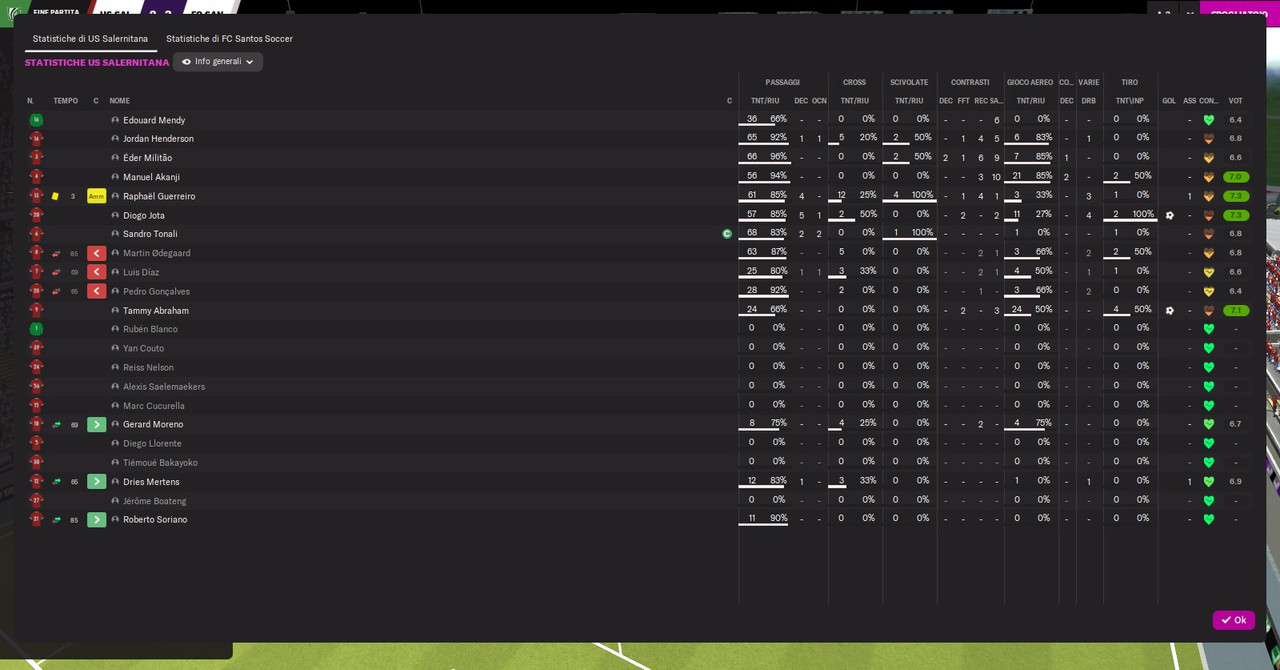Click Edouard Mendy's green goalkeeper shirt icon
Image resolution: width=1280 pixels, height=670 pixels.
tap(36, 120)
